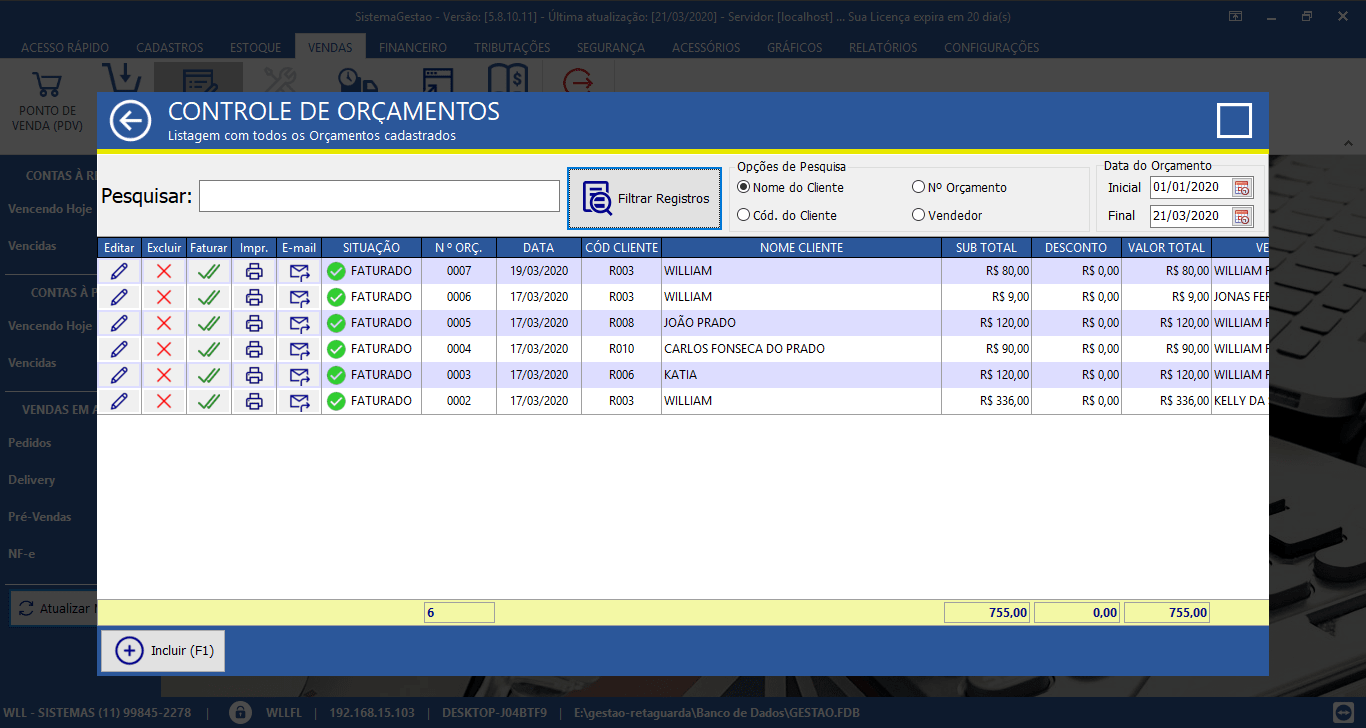Email Katia's budget 0003
Viewport: 1366px width, 728px height.
click(x=299, y=375)
